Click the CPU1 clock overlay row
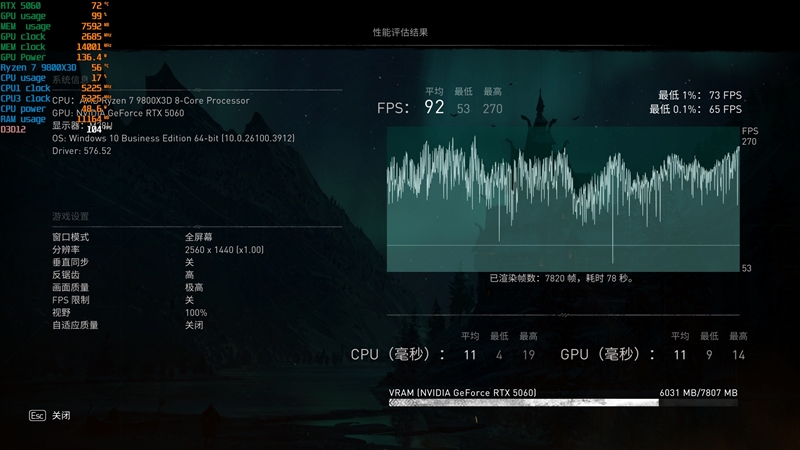 click(x=56, y=88)
